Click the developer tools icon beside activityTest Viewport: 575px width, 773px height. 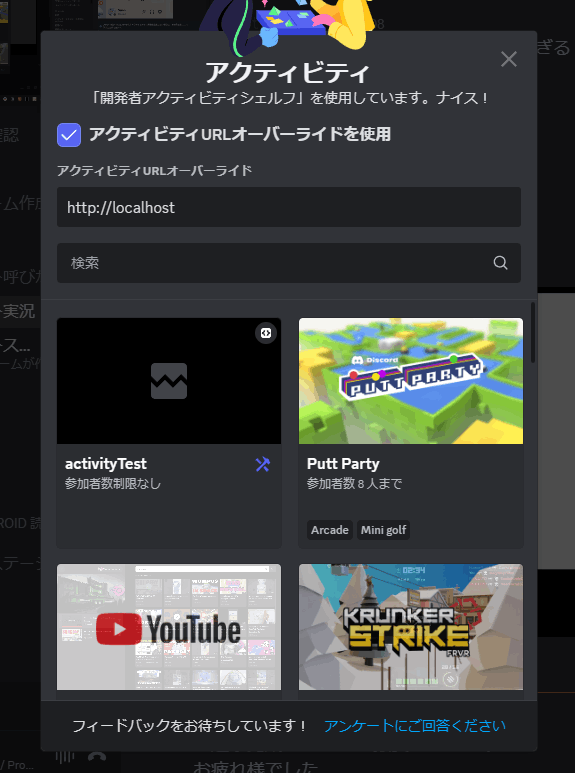click(x=263, y=464)
